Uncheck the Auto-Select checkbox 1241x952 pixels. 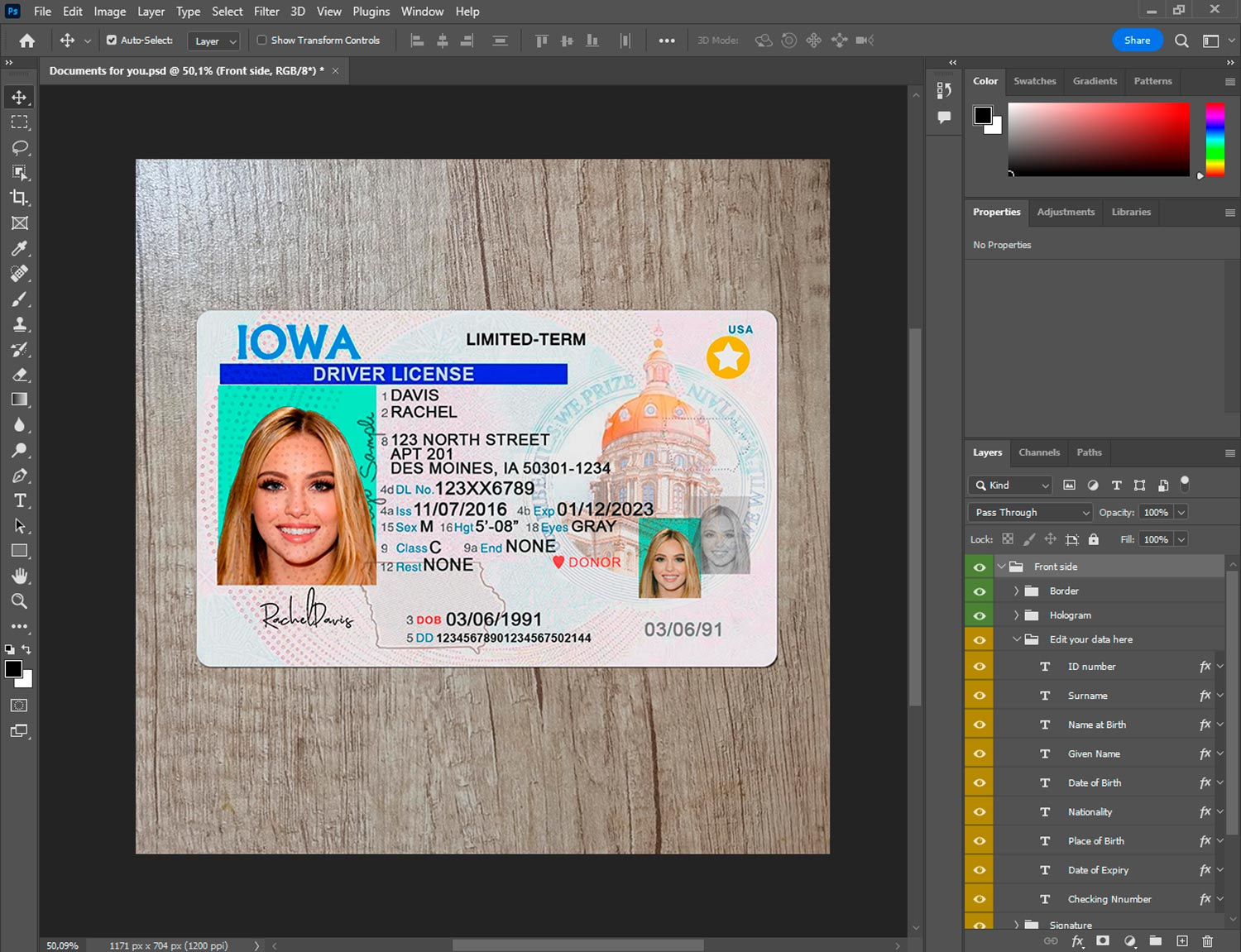[112, 40]
